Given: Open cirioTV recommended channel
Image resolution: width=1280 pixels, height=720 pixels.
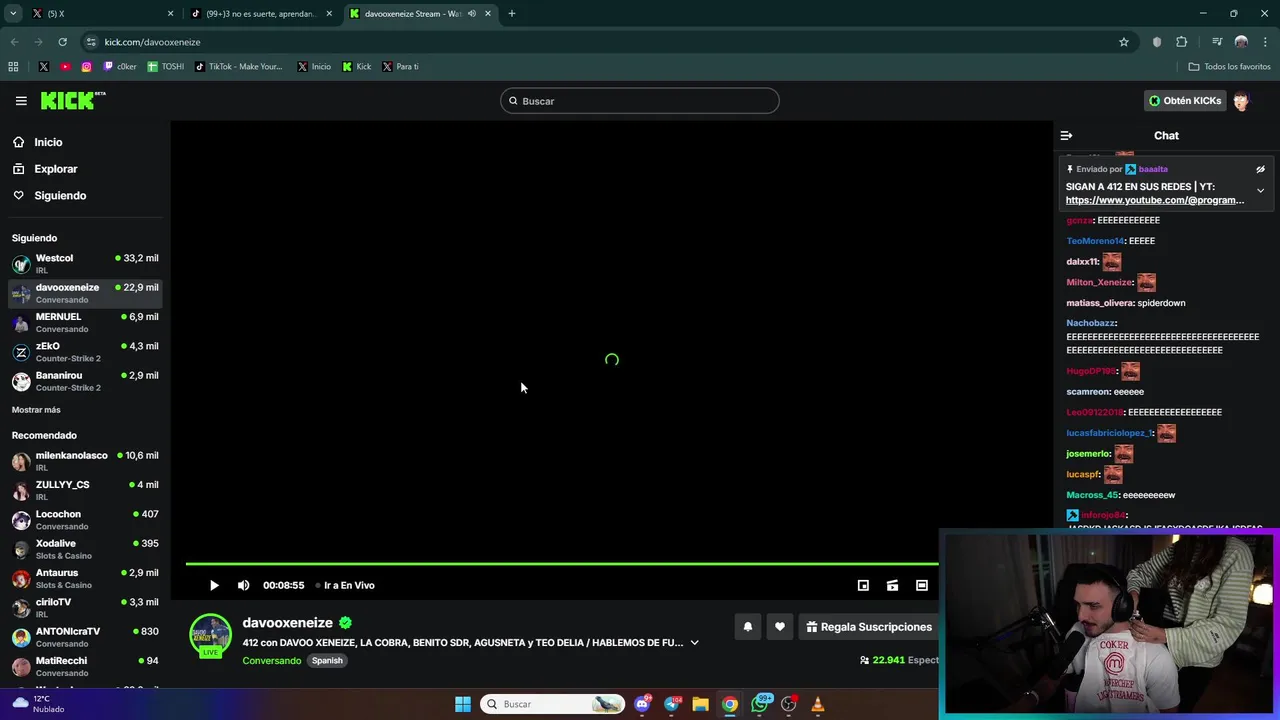Looking at the screenshot, I should pos(85,608).
